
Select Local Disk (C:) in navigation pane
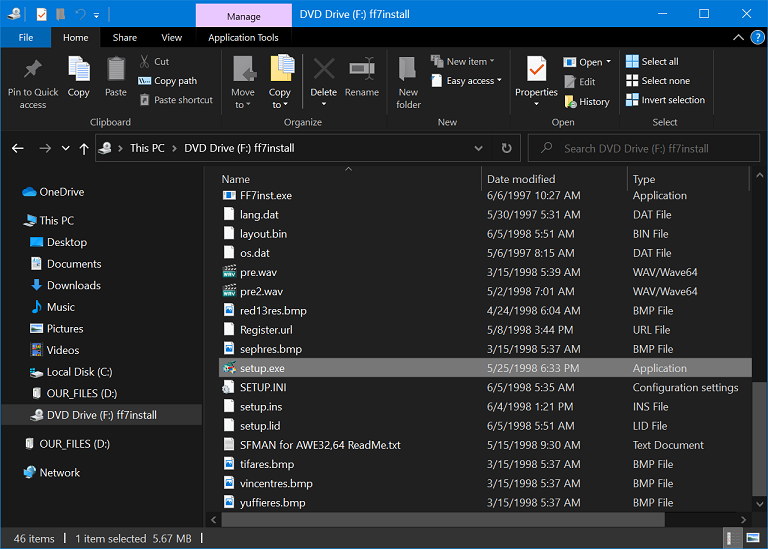click(x=71, y=372)
